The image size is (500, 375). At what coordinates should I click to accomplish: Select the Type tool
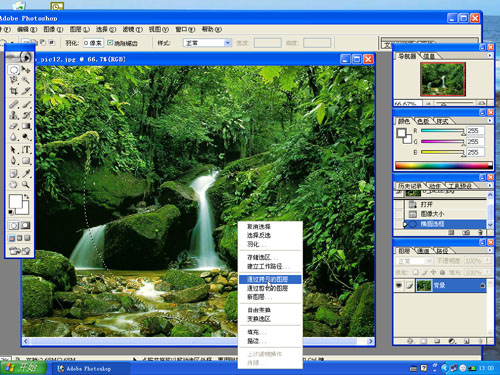26,150
